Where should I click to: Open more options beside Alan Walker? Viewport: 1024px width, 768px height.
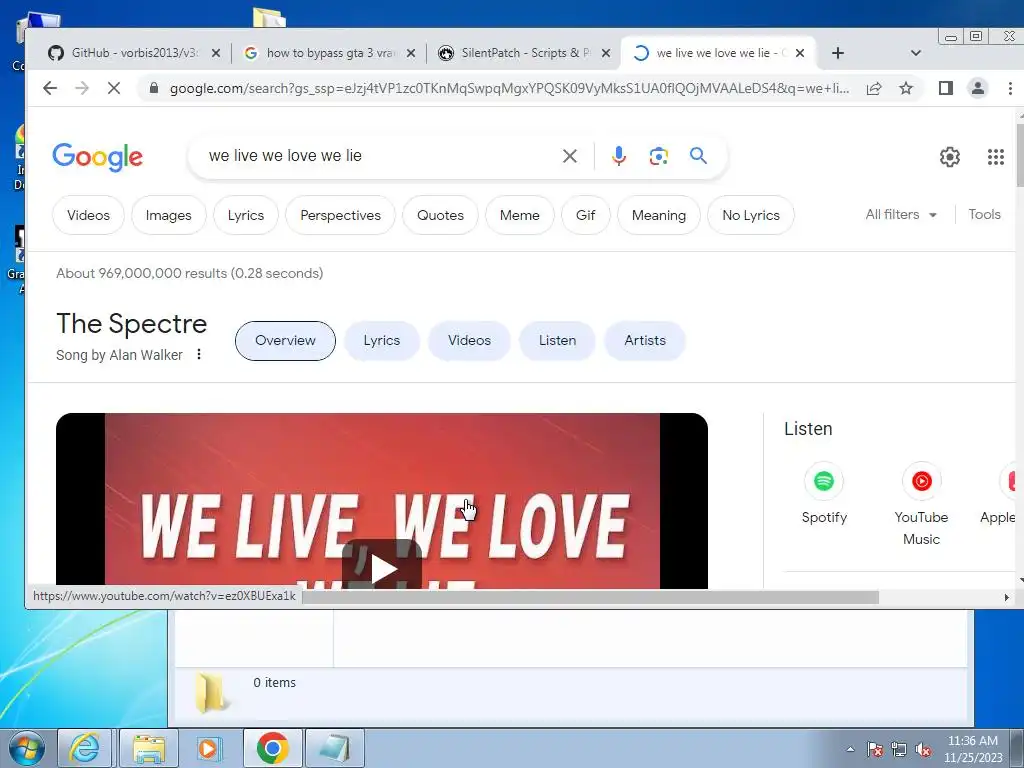[x=199, y=355]
